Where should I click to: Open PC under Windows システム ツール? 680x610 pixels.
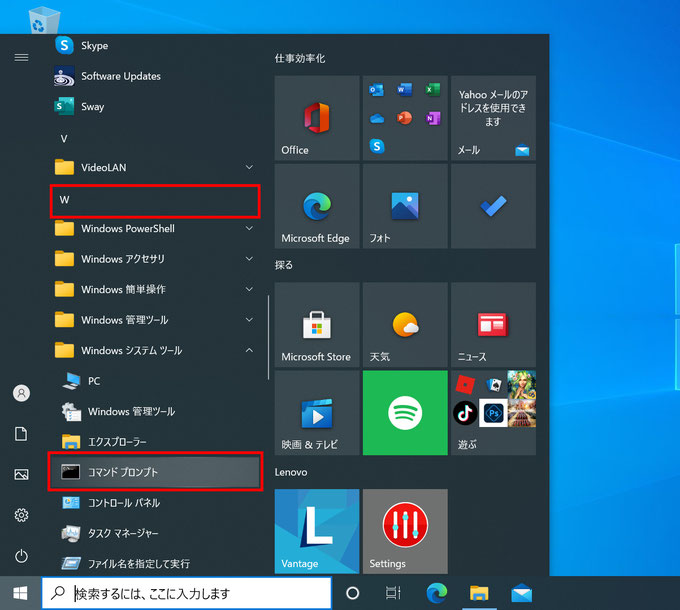155,381
